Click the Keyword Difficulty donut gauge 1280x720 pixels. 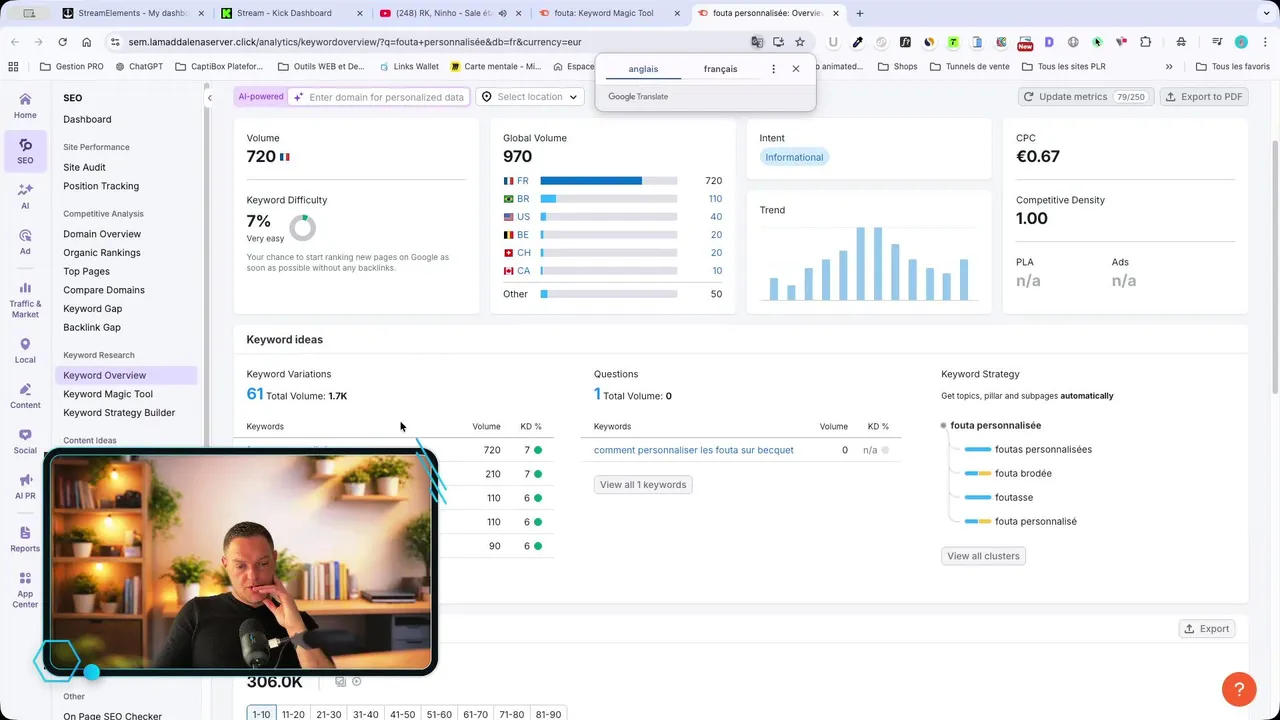coord(302,227)
